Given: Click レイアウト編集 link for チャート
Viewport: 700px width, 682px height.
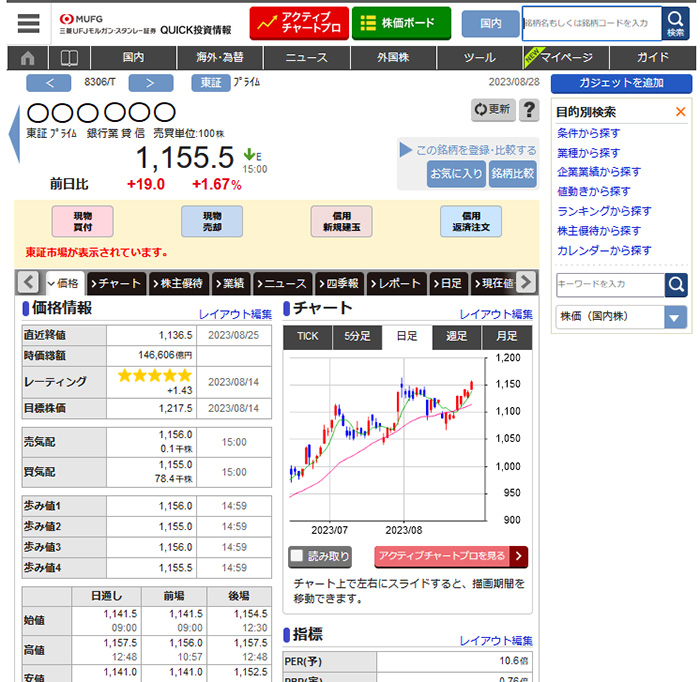Looking at the screenshot, I should pos(496,314).
